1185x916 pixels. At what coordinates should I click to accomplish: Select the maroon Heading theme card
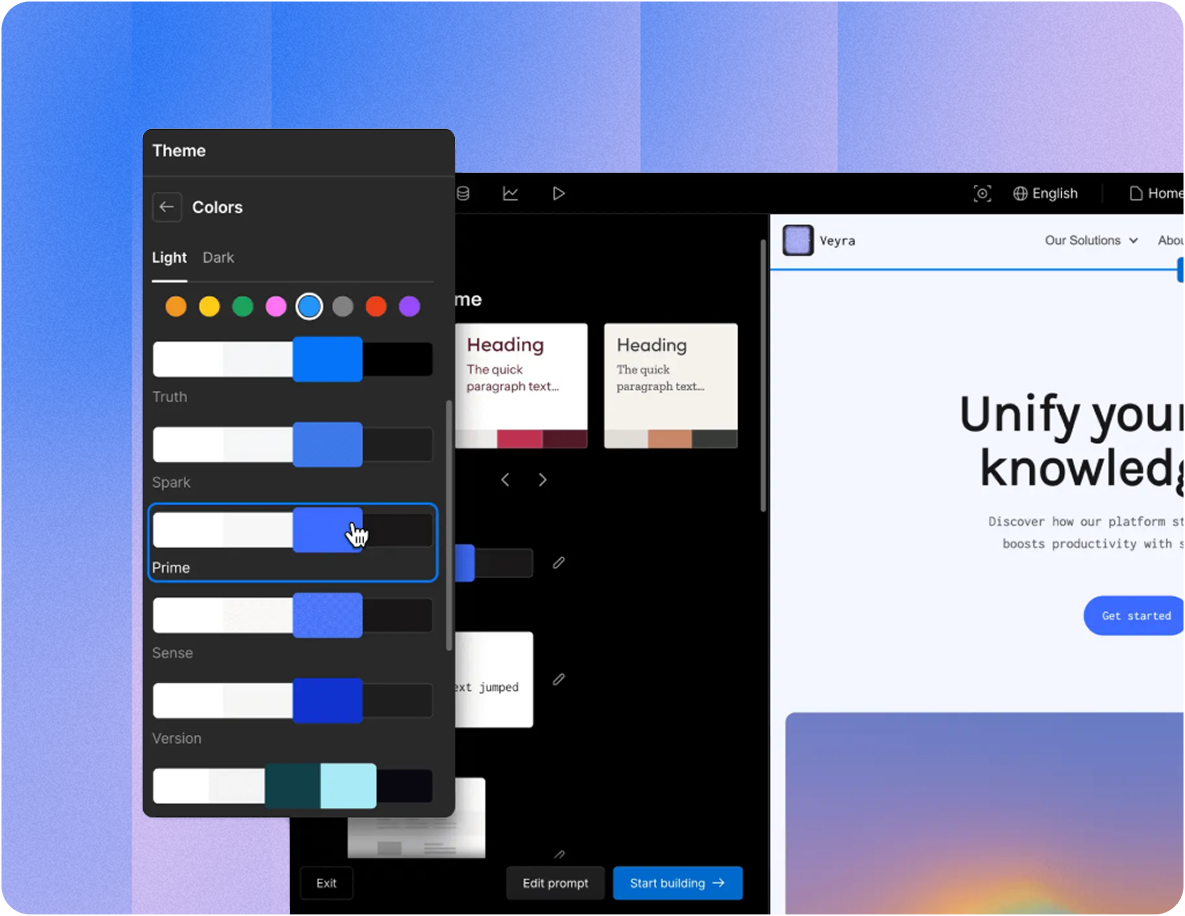coord(521,385)
